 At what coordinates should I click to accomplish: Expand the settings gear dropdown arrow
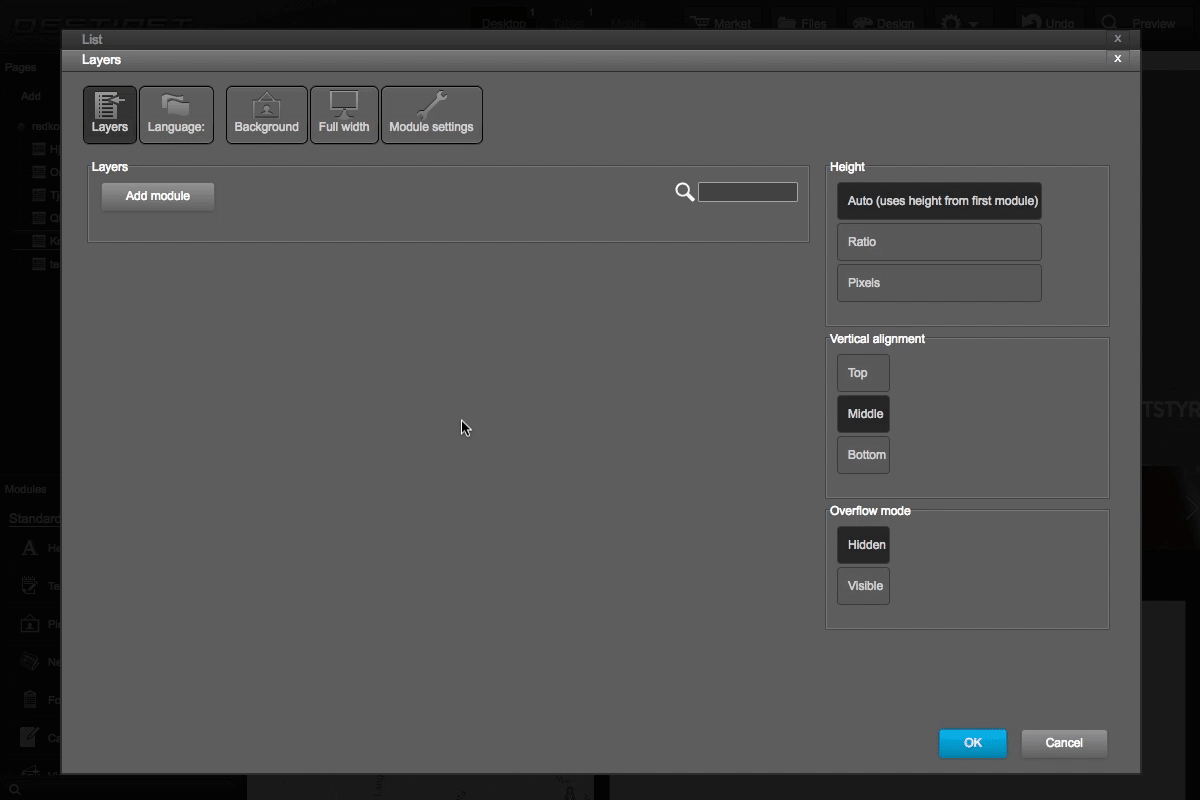point(975,22)
